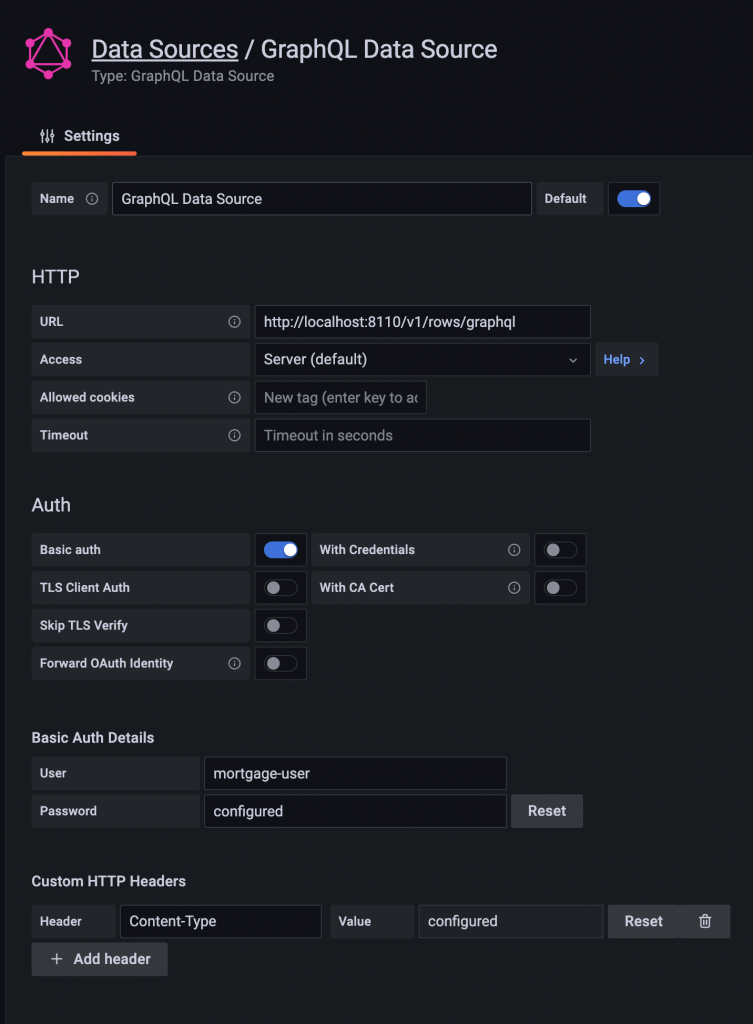
Task: Toggle the With CA Cert switch
Action: pyautogui.click(x=559, y=587)
